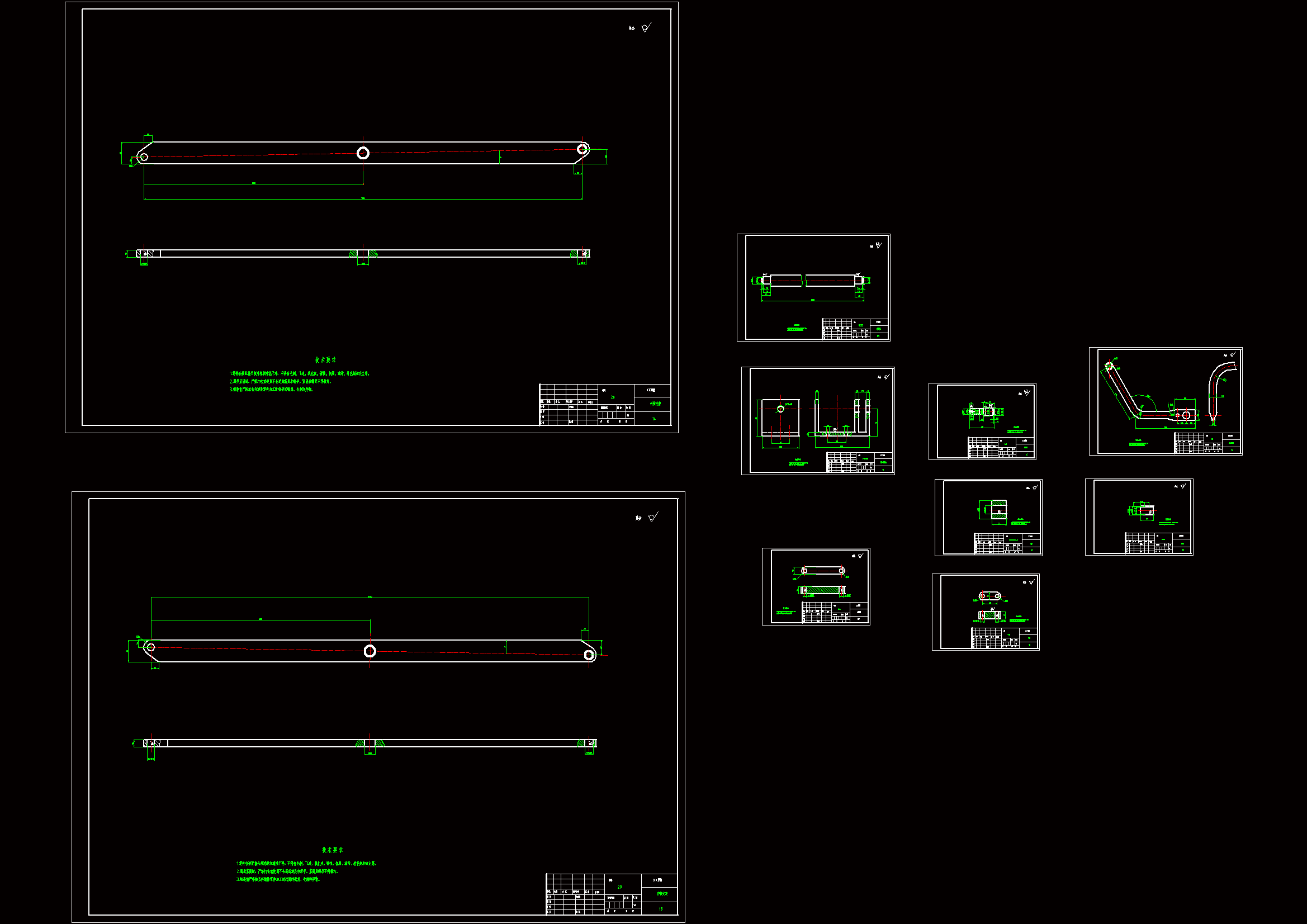
Task: Select the bent arm drawing sheet
Action: tap(1165, 401)
